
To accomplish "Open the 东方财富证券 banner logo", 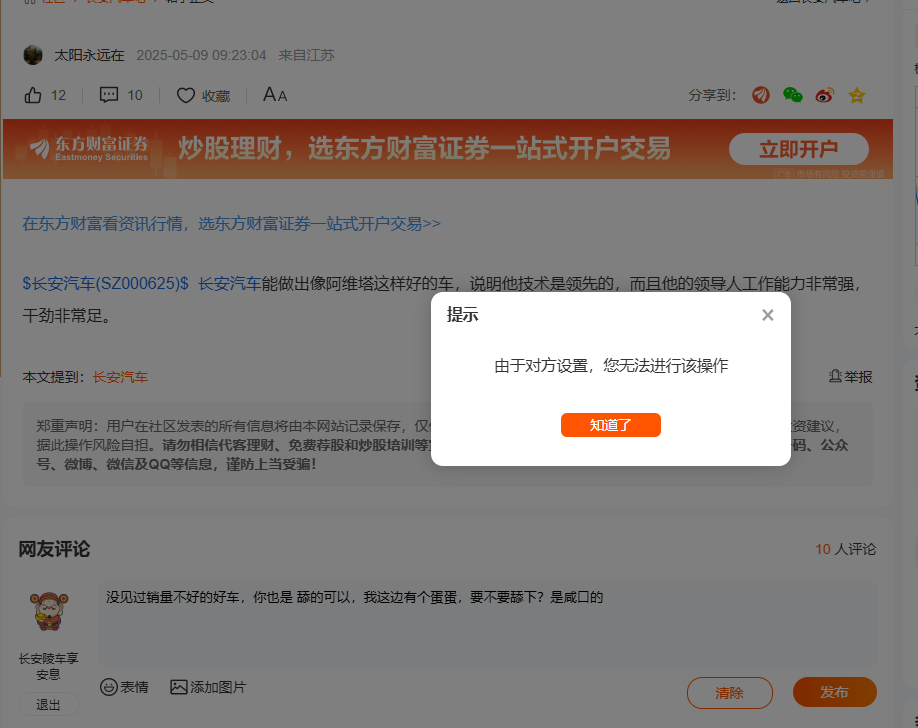I will click(x=89, y=149).
